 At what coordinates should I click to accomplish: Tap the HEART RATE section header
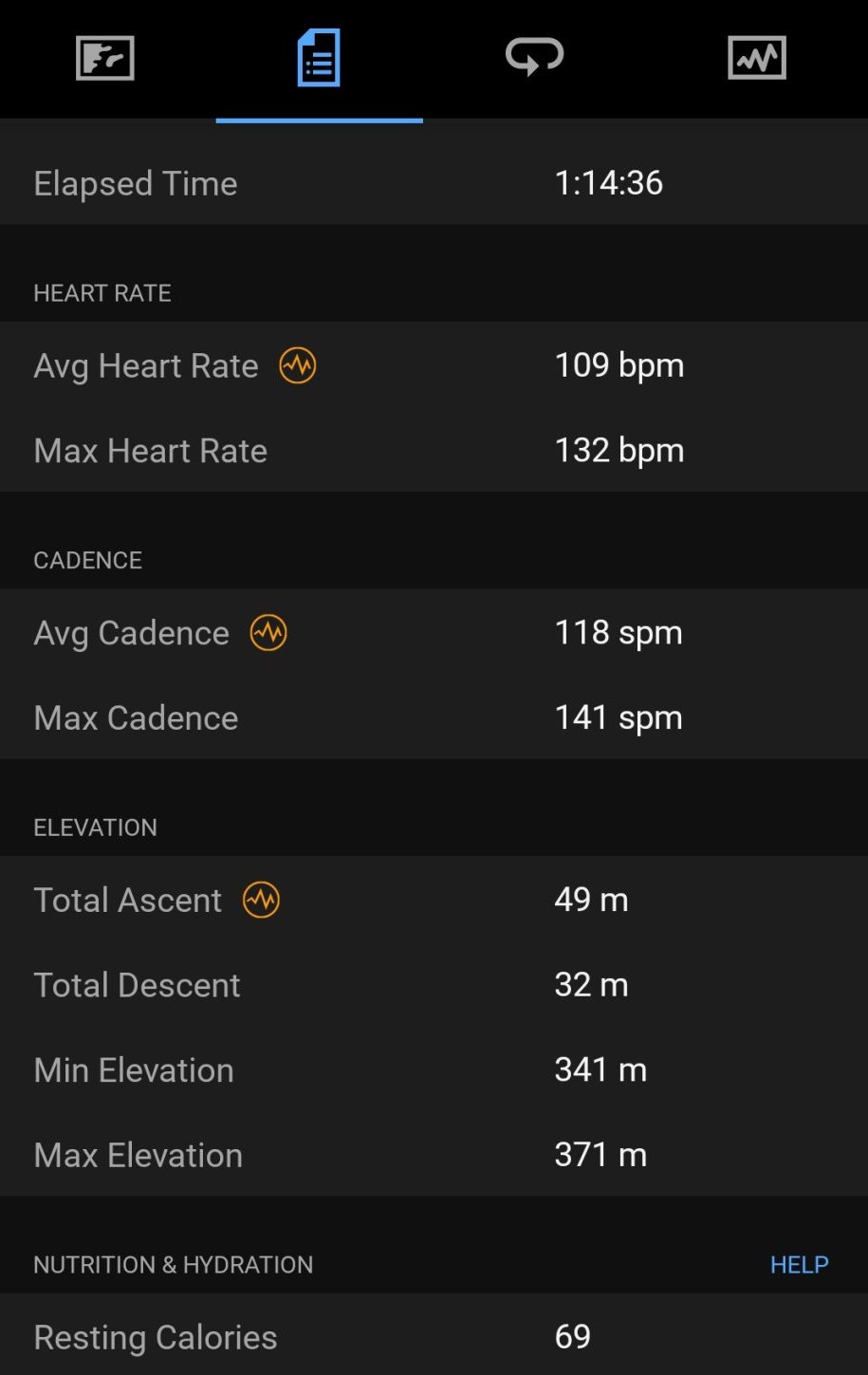click(x=102, y=293)
